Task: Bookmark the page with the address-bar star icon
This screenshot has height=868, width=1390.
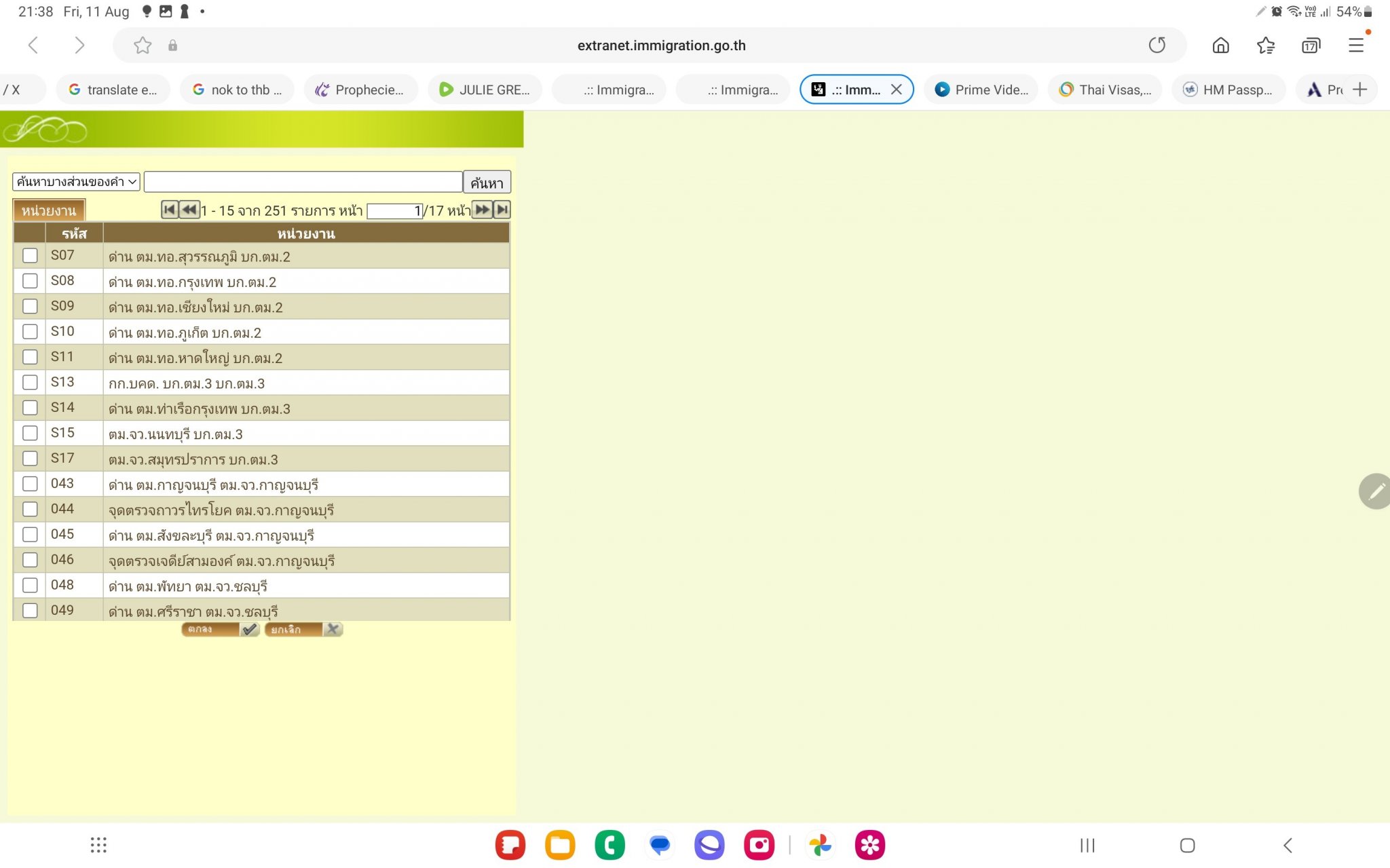Action: pos(143,45)
